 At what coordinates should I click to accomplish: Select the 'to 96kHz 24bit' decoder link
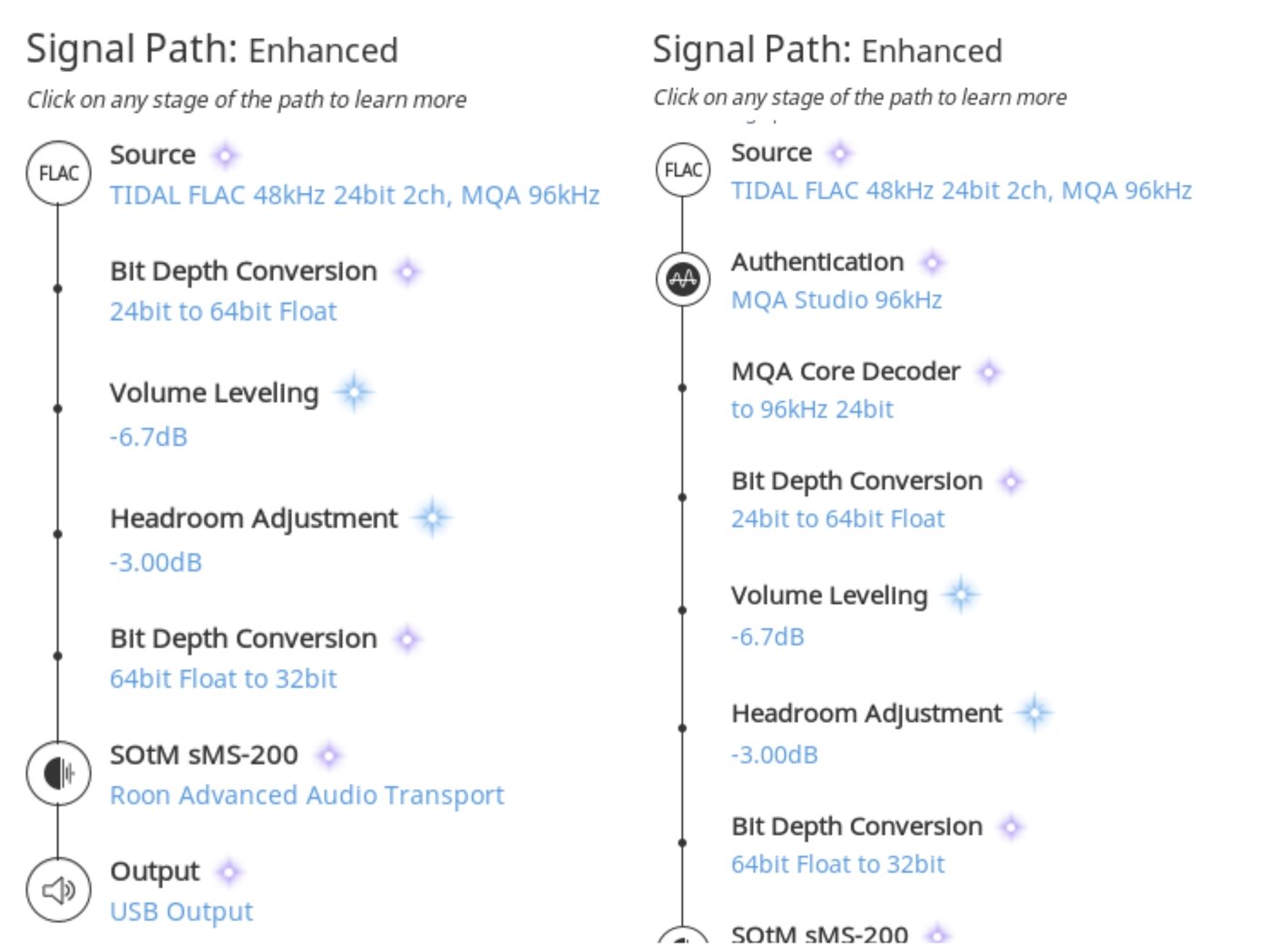click(x=812, y=410)
